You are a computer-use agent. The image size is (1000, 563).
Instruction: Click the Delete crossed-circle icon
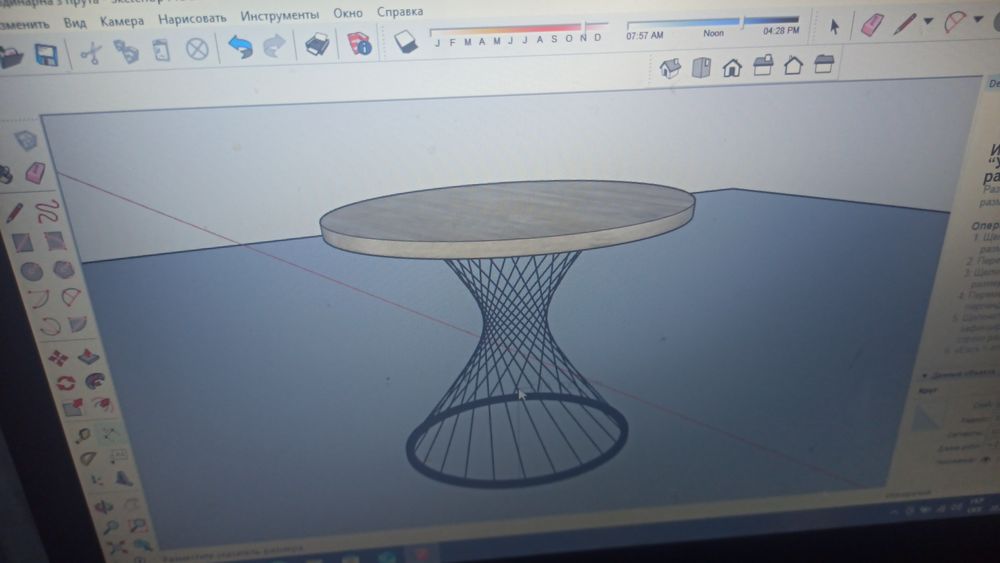pos(197,48)
